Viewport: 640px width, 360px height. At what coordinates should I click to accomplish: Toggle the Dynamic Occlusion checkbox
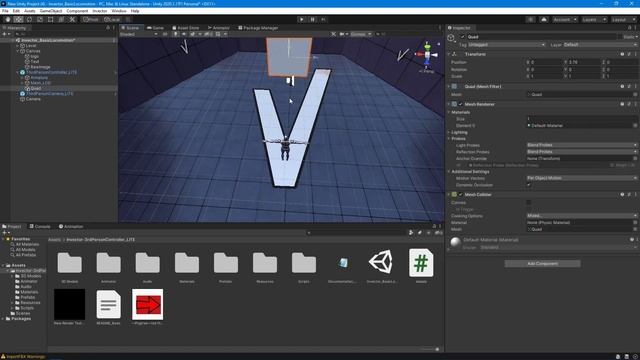pos(529,185)
